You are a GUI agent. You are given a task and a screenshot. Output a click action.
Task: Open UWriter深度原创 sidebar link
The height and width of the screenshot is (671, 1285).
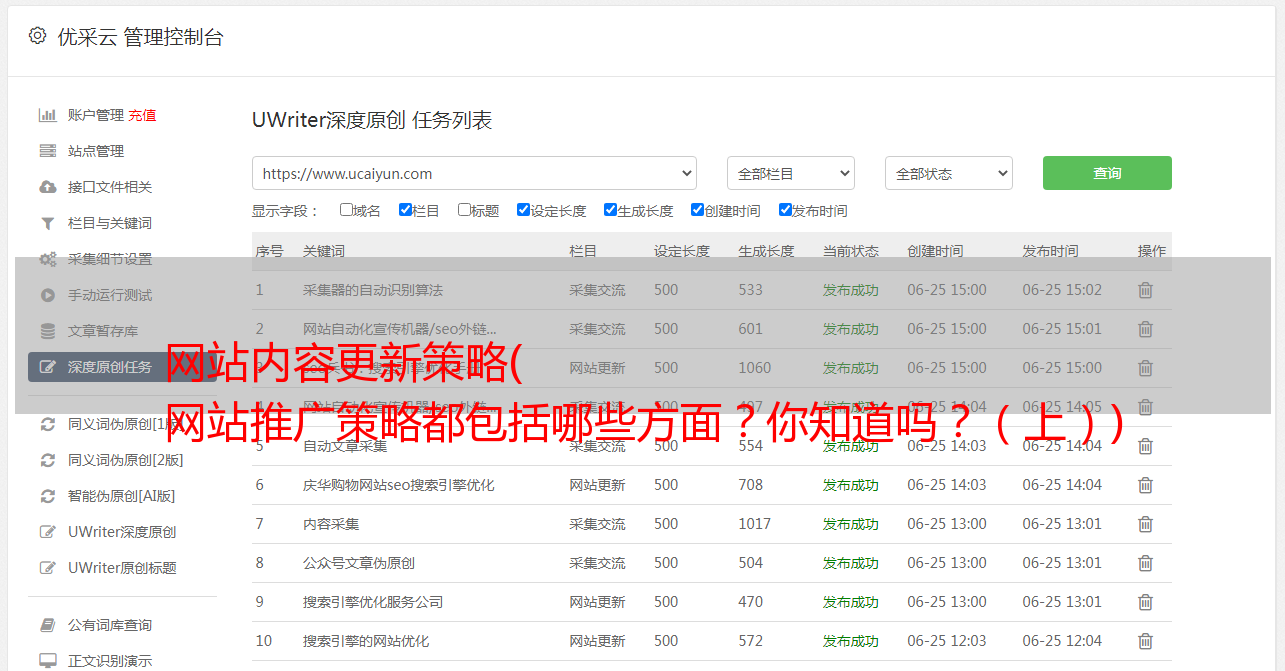pos(122,532)
